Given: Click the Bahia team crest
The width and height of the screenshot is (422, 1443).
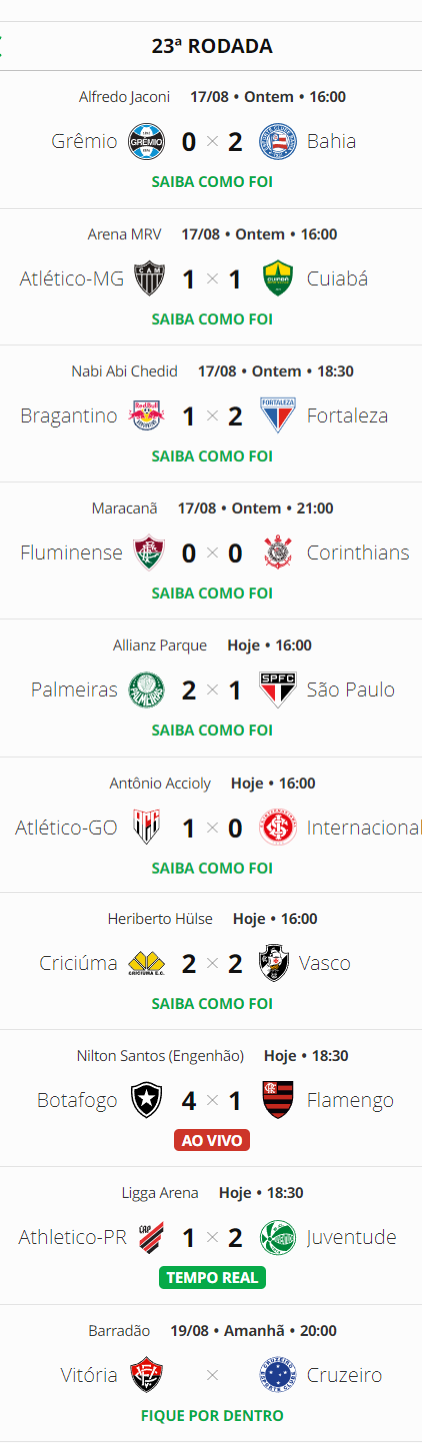Looking at the screenshot, I should pos(277,141).
